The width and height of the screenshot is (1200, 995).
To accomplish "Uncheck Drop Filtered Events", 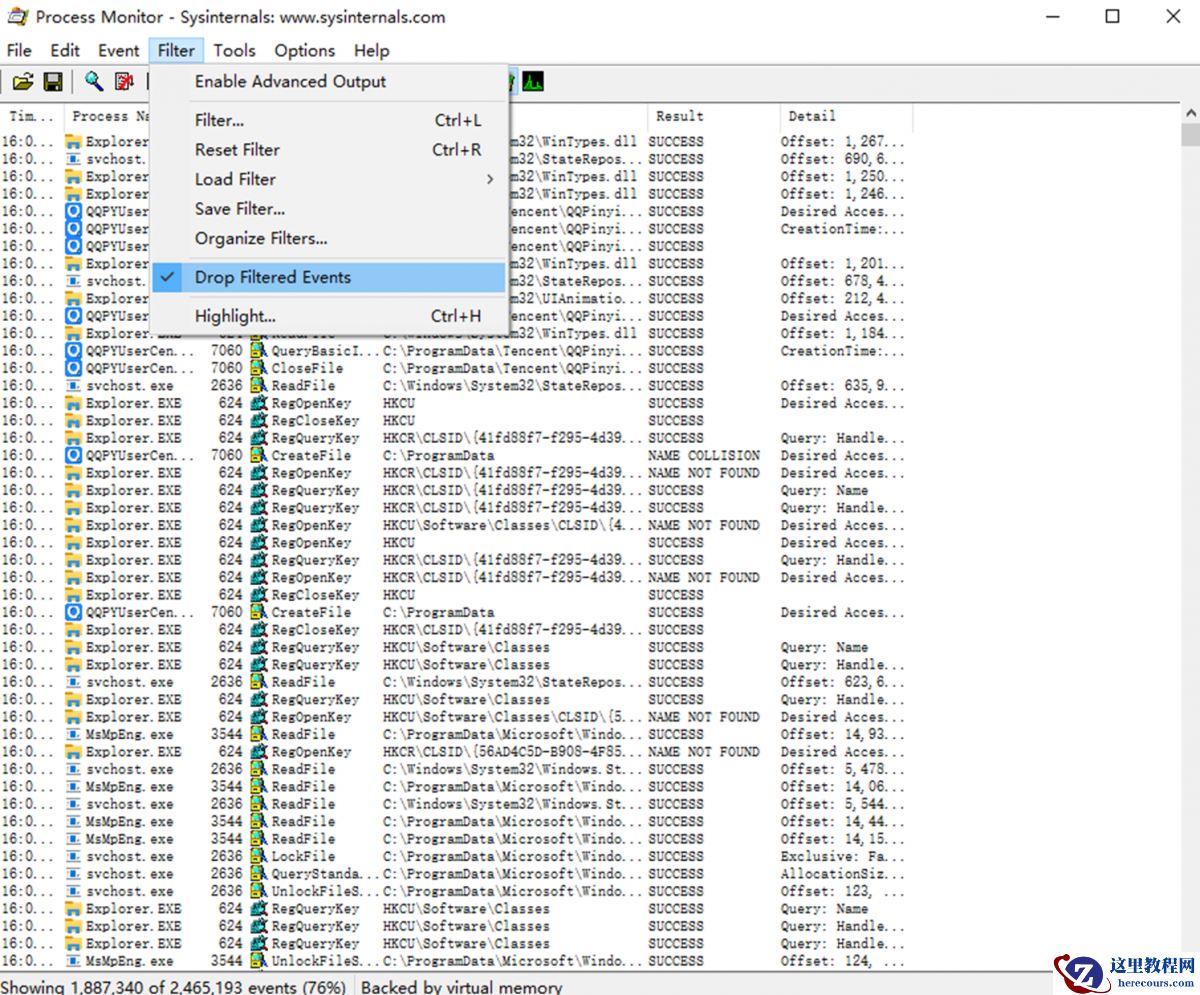I will 273,277.
